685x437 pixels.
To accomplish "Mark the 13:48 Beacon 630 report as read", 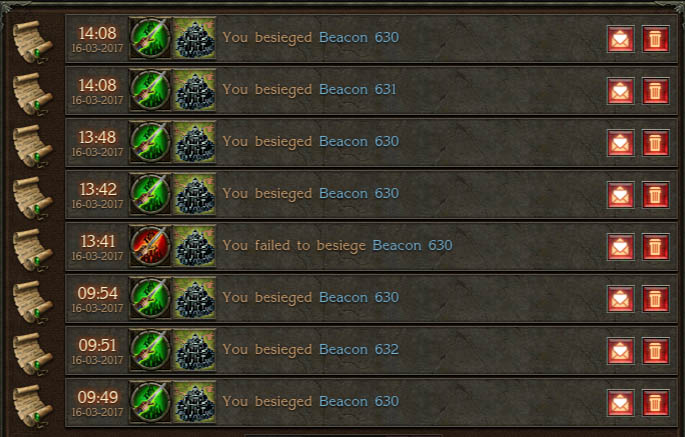I will [620, 143].
